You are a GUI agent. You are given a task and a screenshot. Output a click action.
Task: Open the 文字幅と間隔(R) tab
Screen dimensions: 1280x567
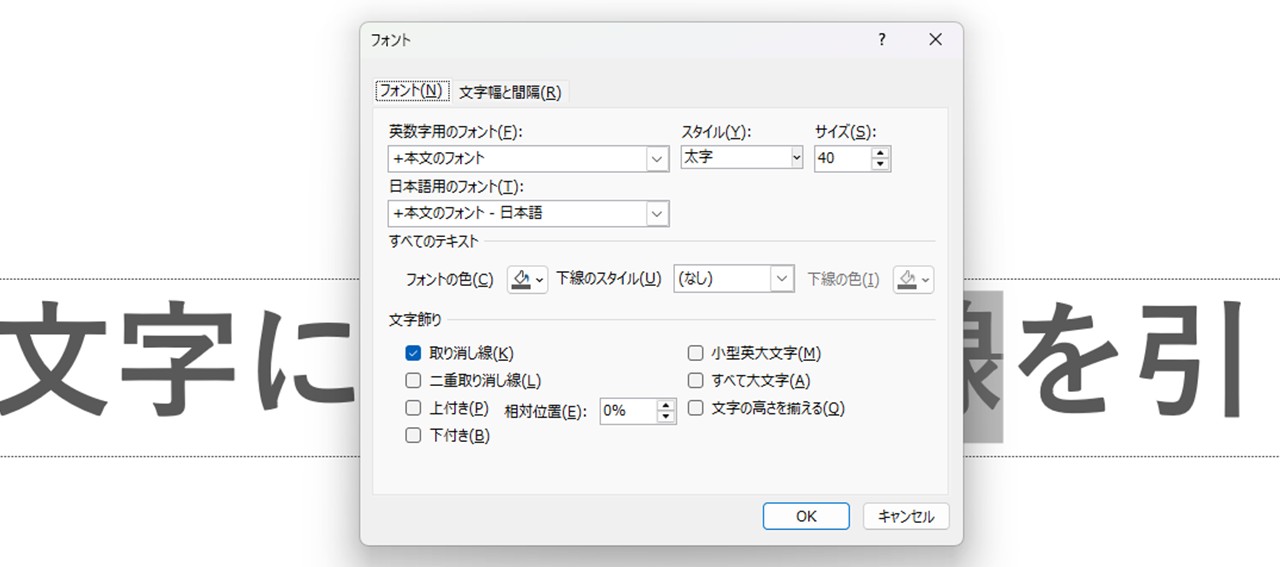tap(510, 92)
